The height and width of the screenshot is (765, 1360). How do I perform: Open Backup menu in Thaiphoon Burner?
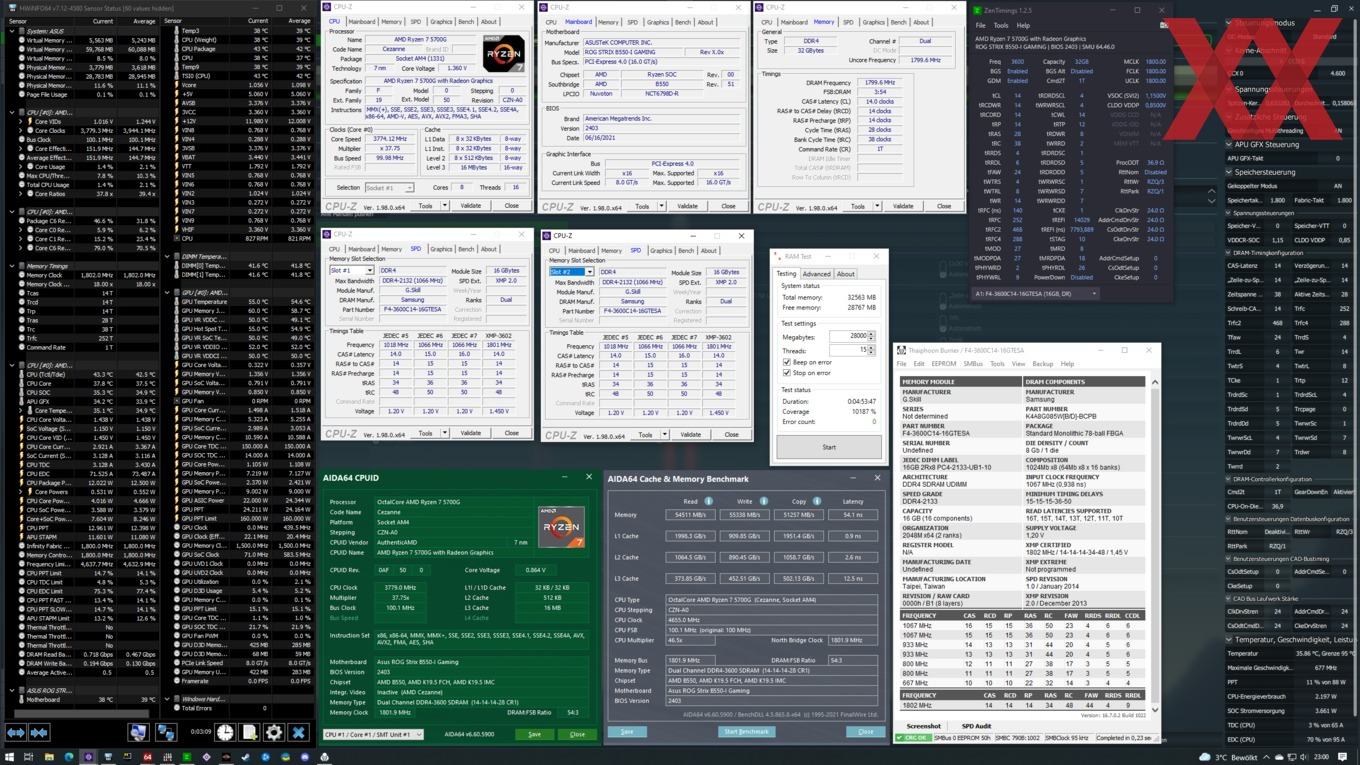click(1042, 364)
